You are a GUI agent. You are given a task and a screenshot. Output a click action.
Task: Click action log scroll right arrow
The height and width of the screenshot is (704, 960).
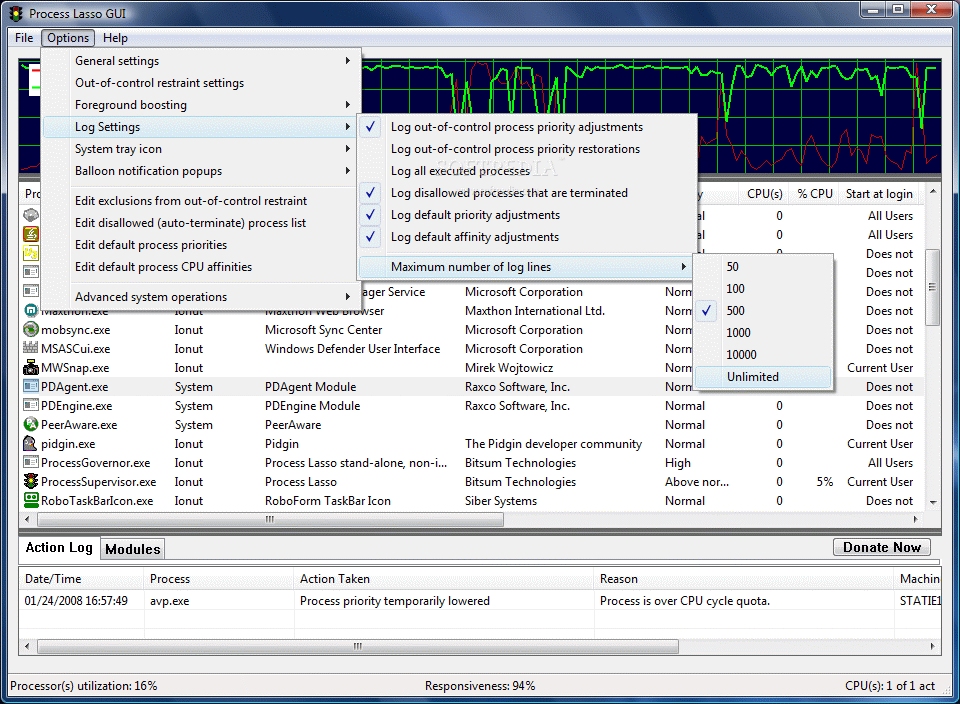[932, 646]
